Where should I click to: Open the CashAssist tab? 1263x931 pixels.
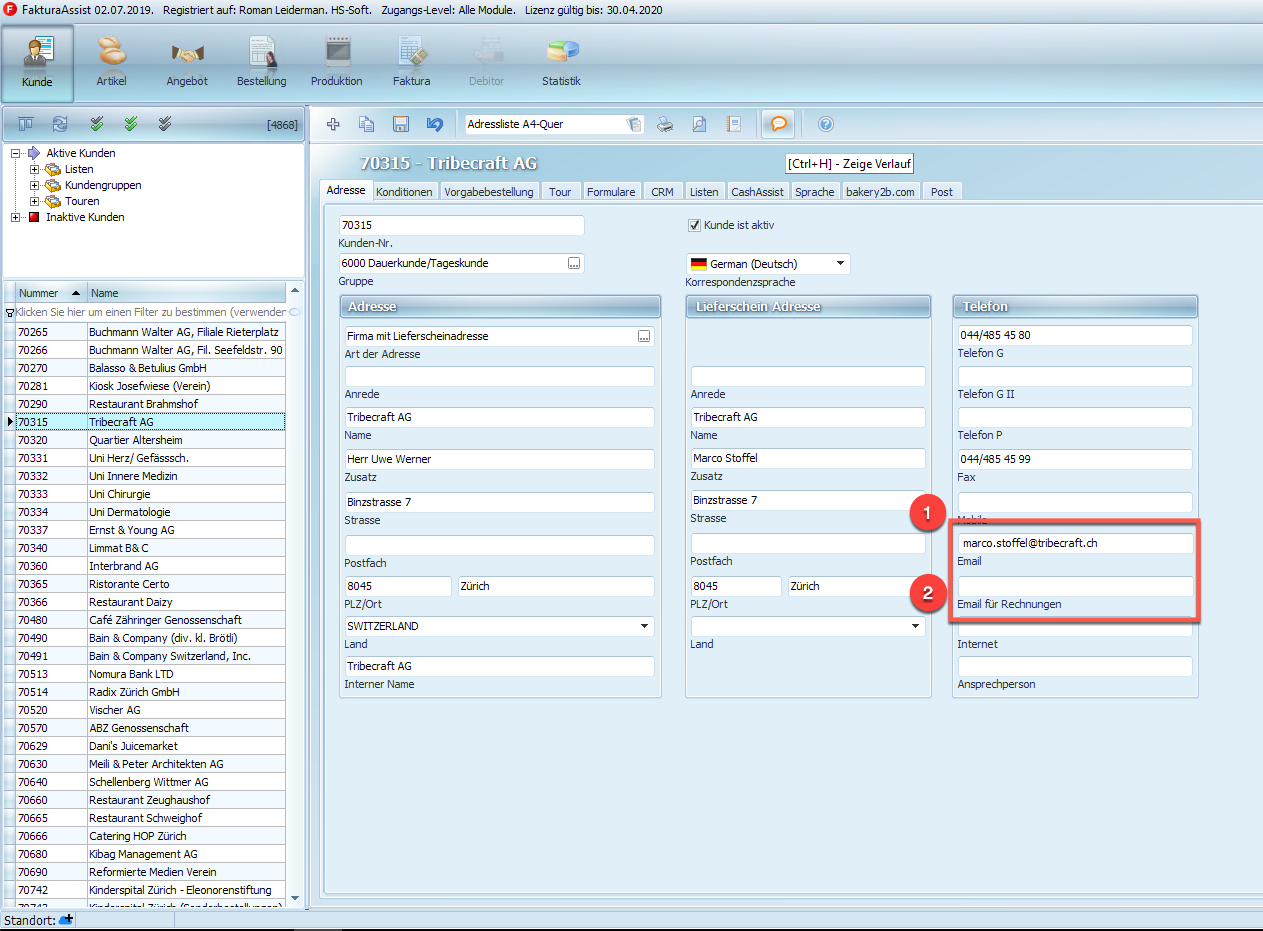(758, 192)
